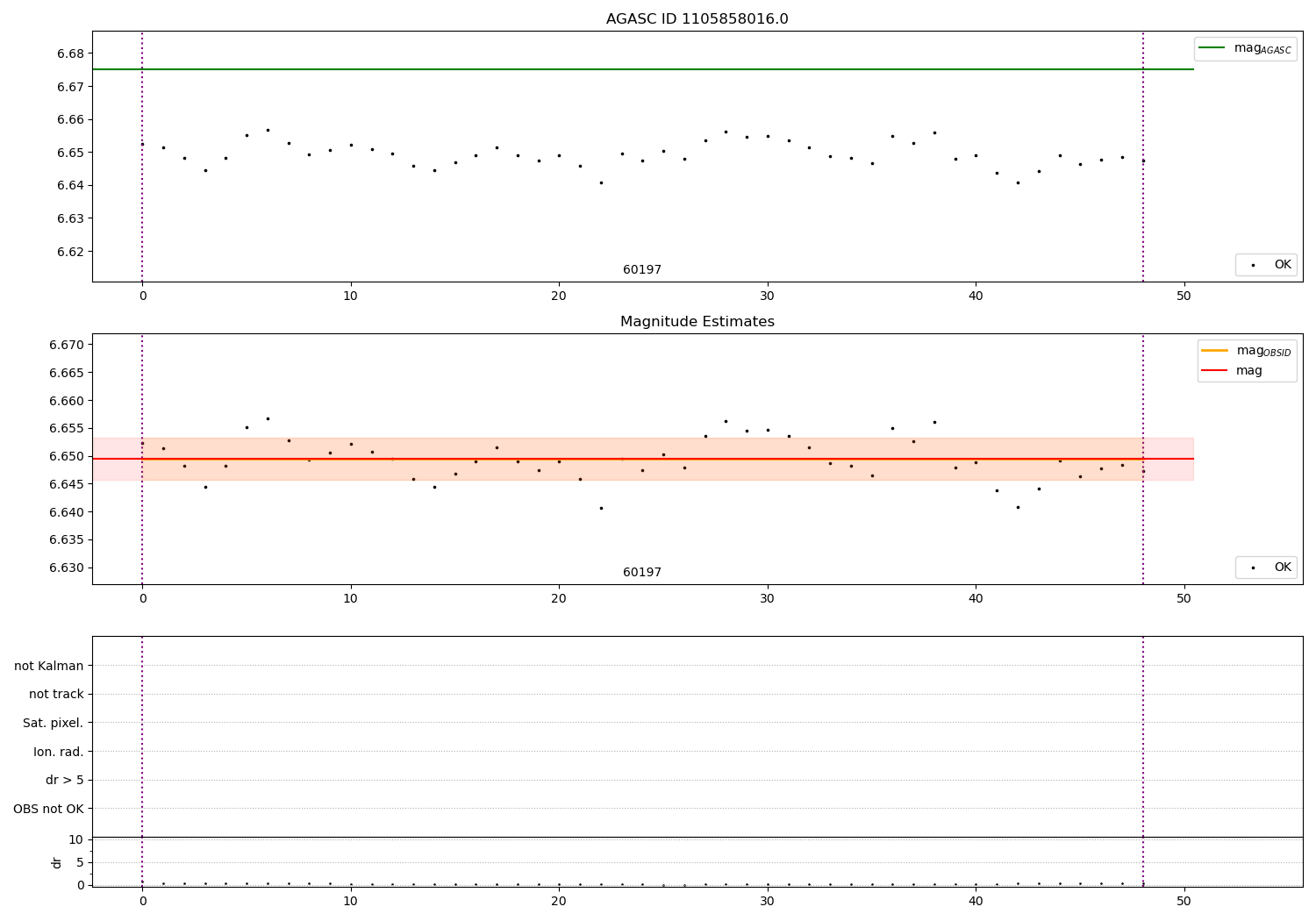This screenshot has width=1316, height=921.
Task: Click the x-axis '30' tick under the Magnitude Estimates plot
Action: (x=768, y=599)
